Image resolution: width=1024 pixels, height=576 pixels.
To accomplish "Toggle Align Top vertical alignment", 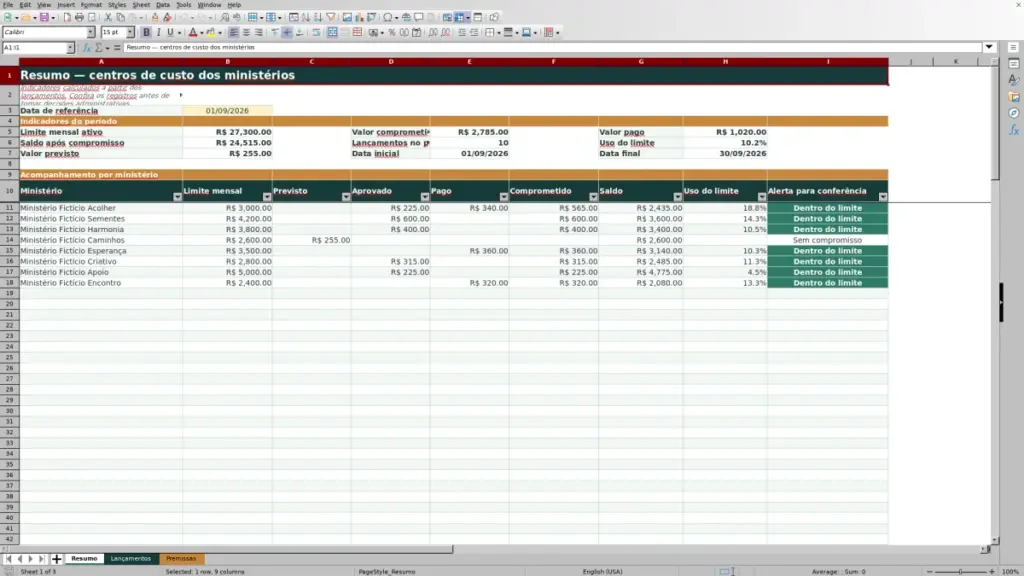I will pos(275,33).
